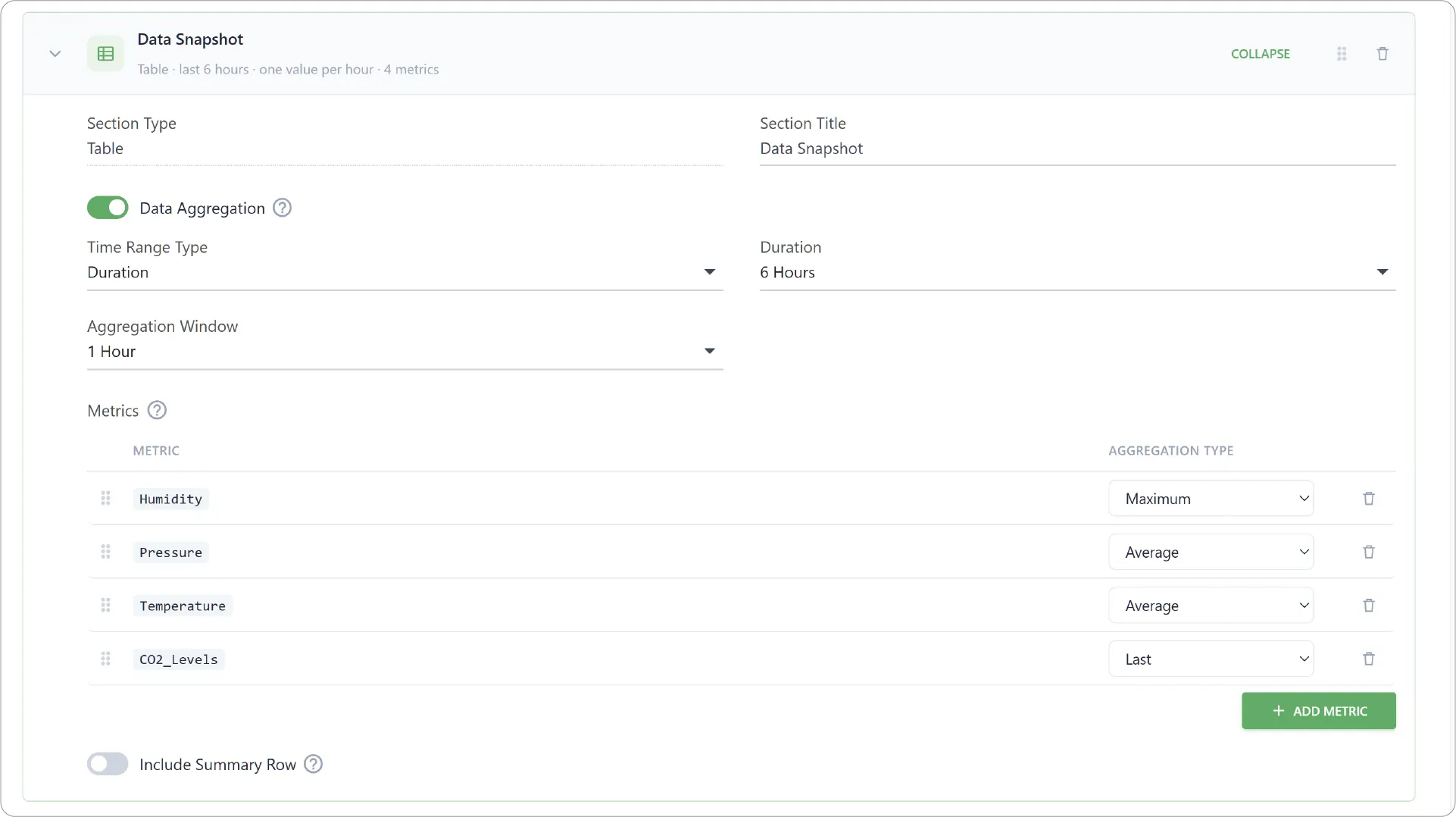Click the Data Snapshot header title
1456x817 pixels.
tap(190, 39)
